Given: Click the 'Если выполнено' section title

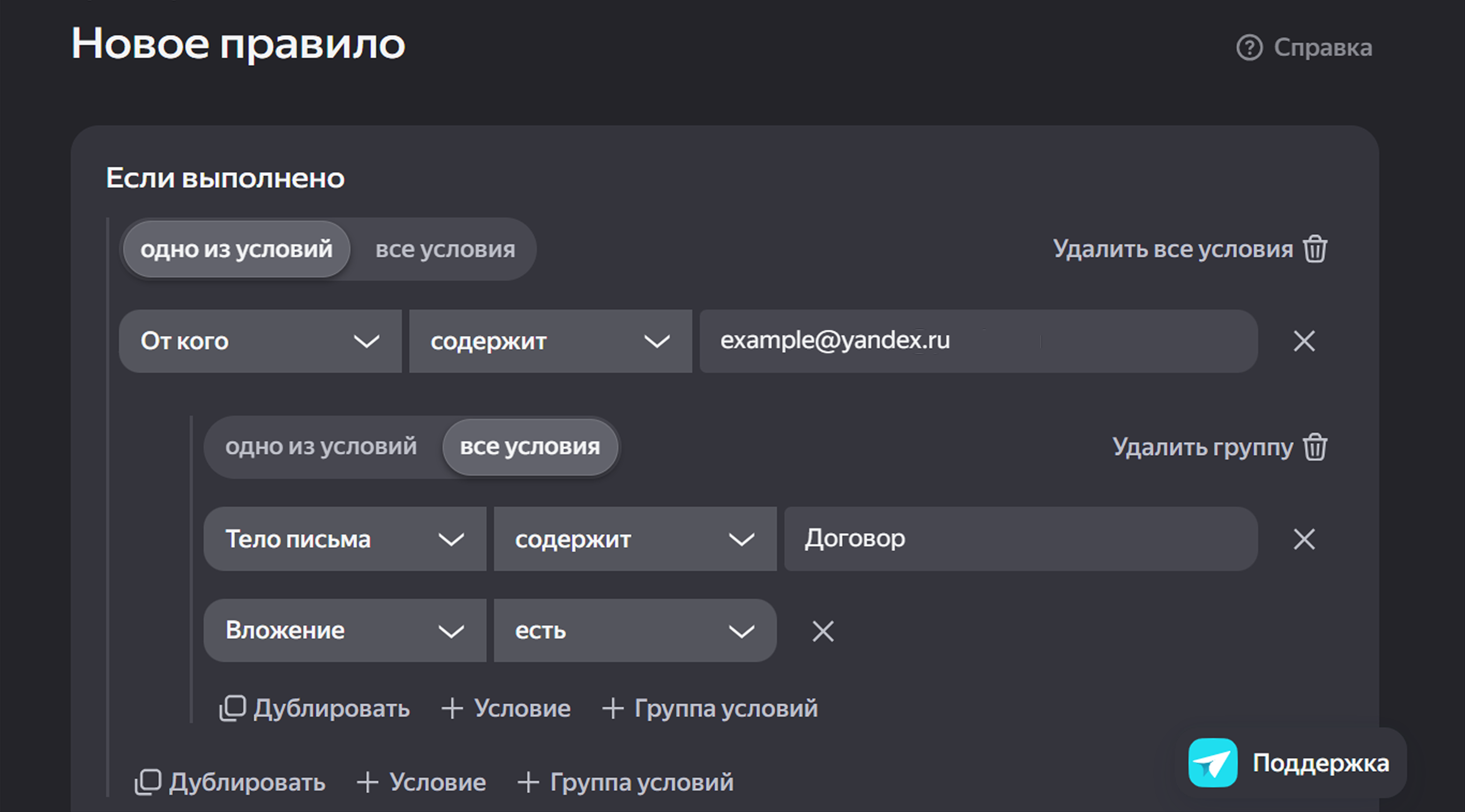Looking at the screenshot, I should click(225, 178).
